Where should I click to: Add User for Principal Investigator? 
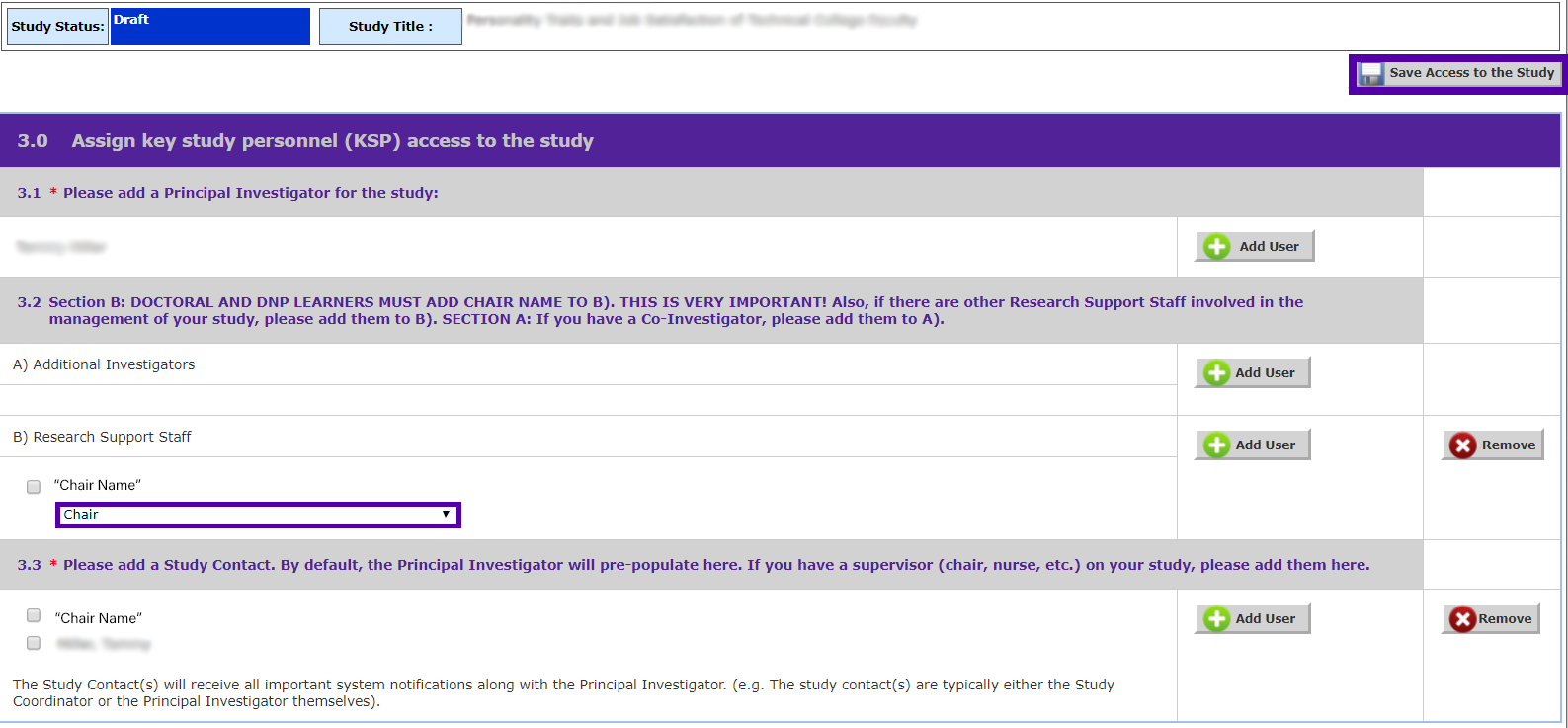1255,247
